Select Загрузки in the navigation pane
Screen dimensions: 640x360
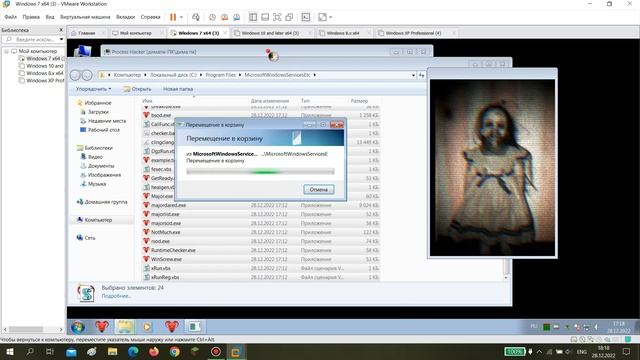pyautogui.click(x=95, y=112)
